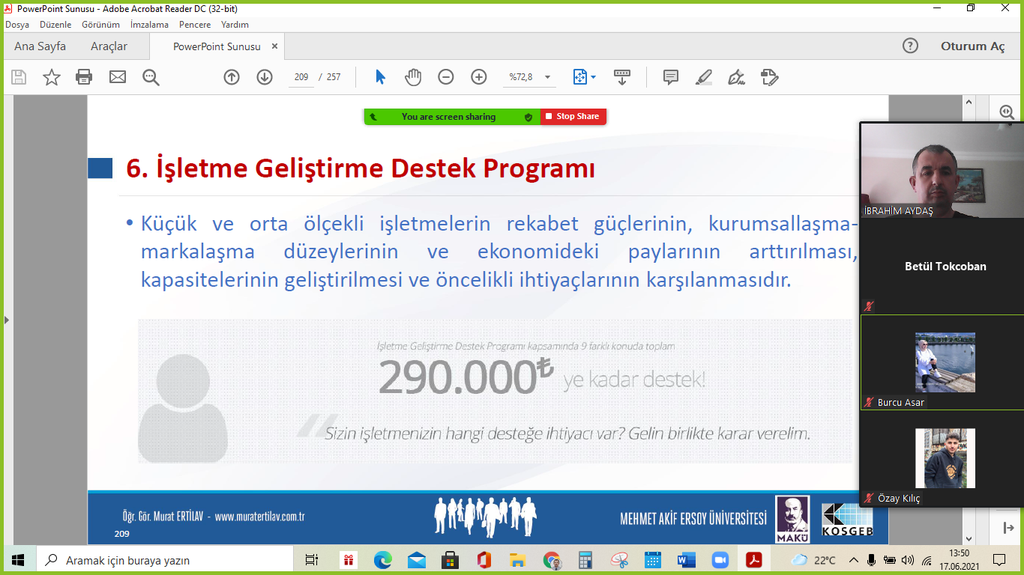Viewport: 1024px width, 575px height.
Task: Expand the left navigation pane arrow
Action: pyautogui.click(x=7, y=320)
